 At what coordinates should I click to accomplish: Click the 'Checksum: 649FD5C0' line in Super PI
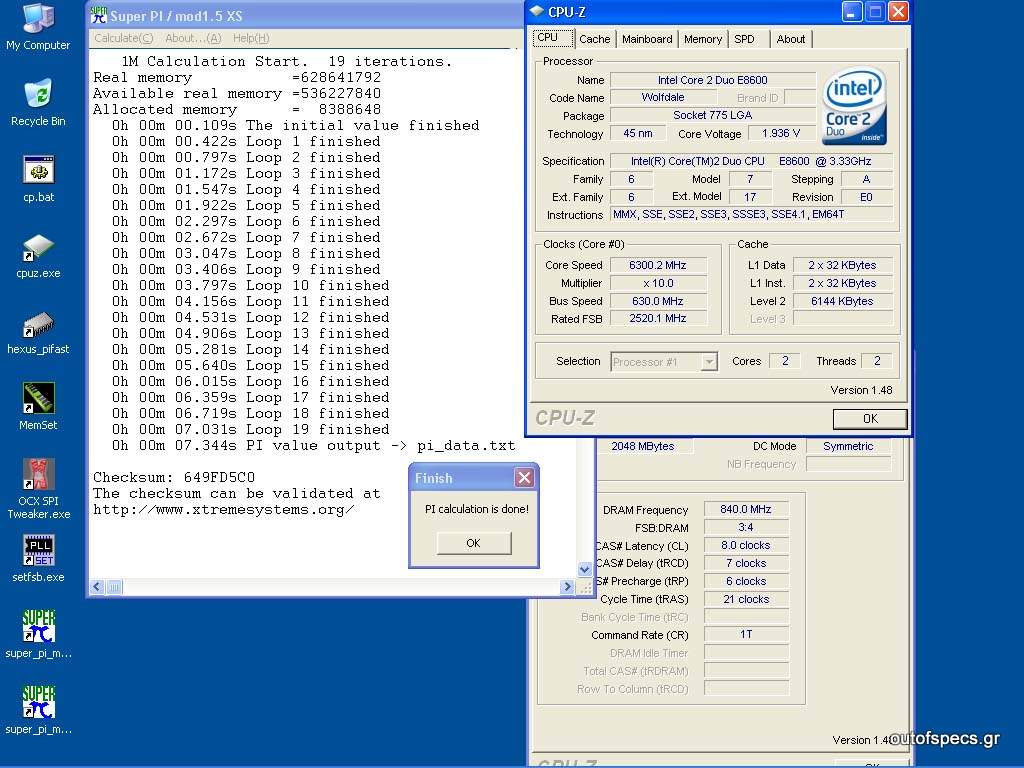174,477
